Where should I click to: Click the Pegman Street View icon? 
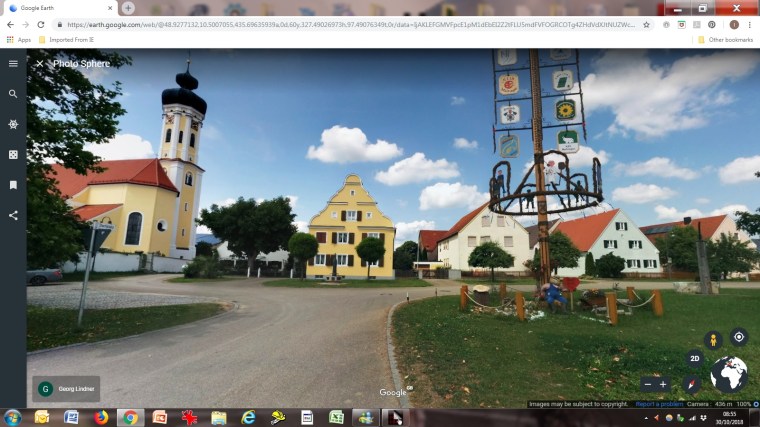(x=713, y=339)
